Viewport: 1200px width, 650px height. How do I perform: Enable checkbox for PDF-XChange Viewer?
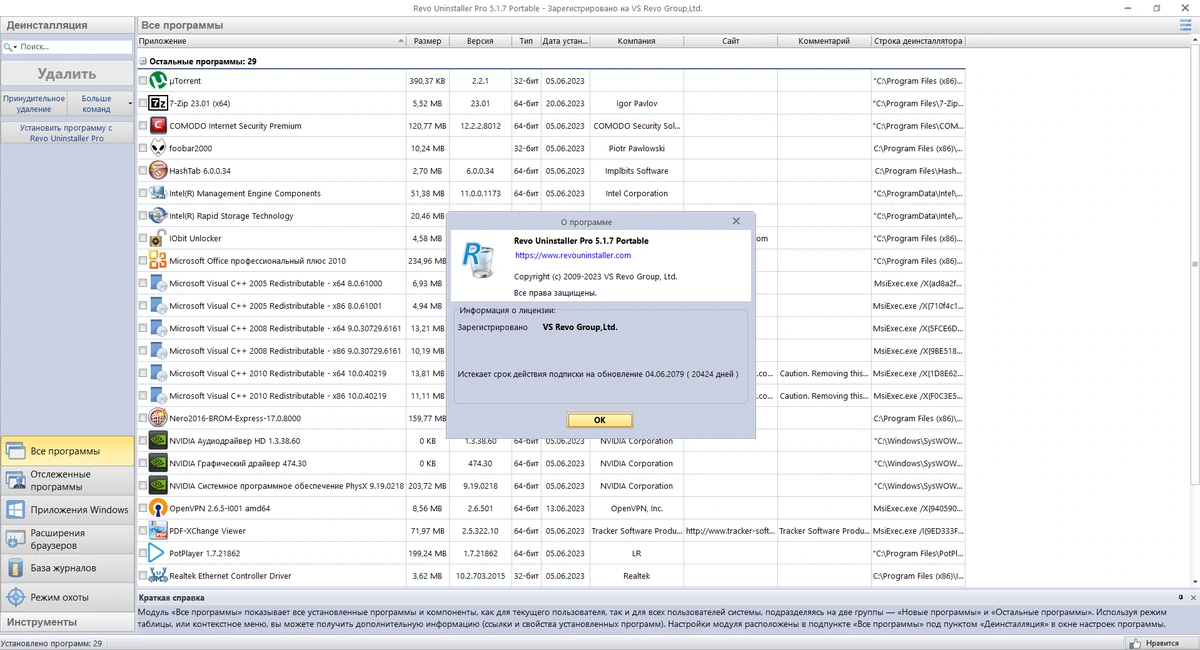point(143,531)
